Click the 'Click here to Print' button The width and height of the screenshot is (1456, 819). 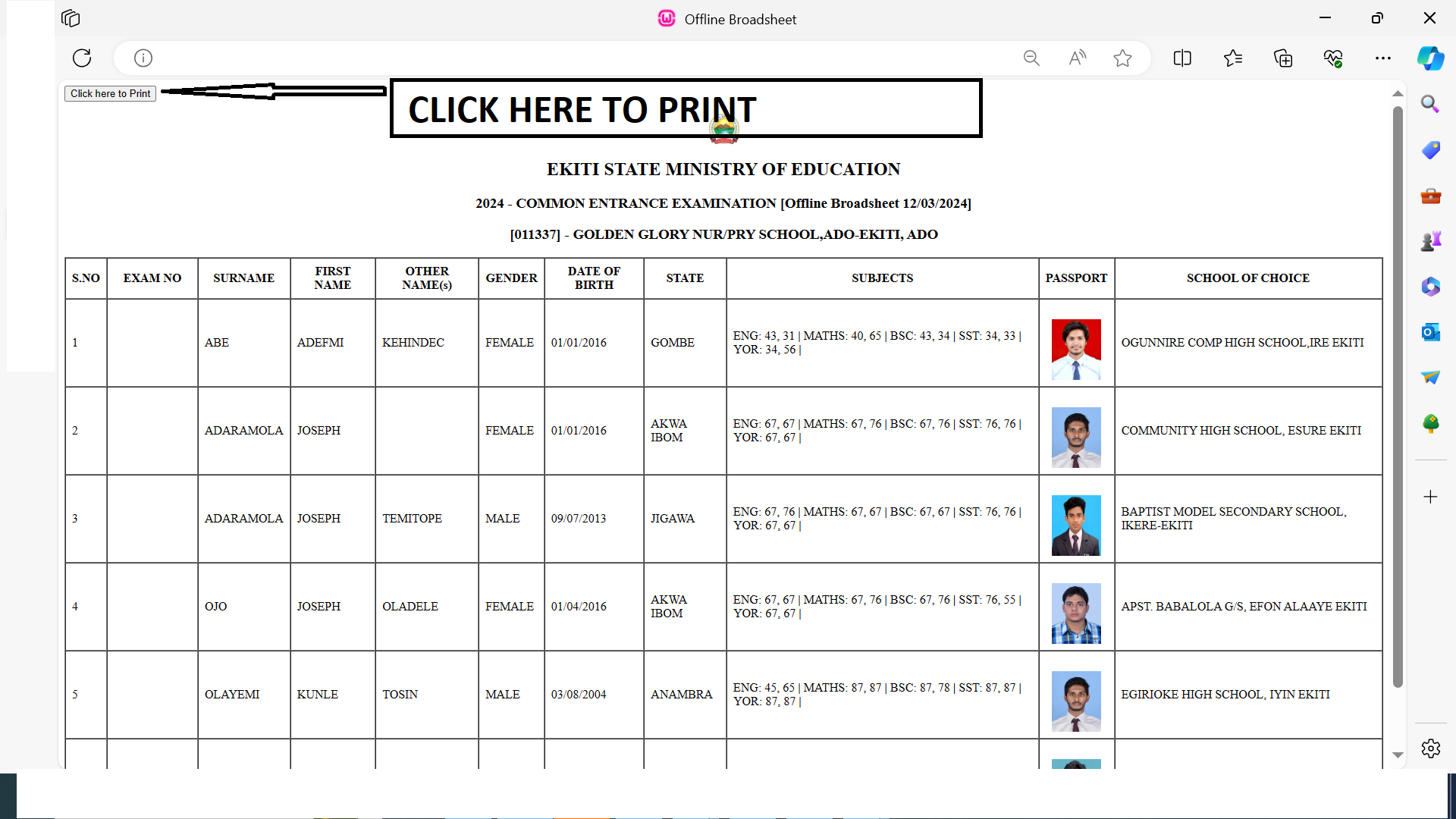tap(110, 93)
